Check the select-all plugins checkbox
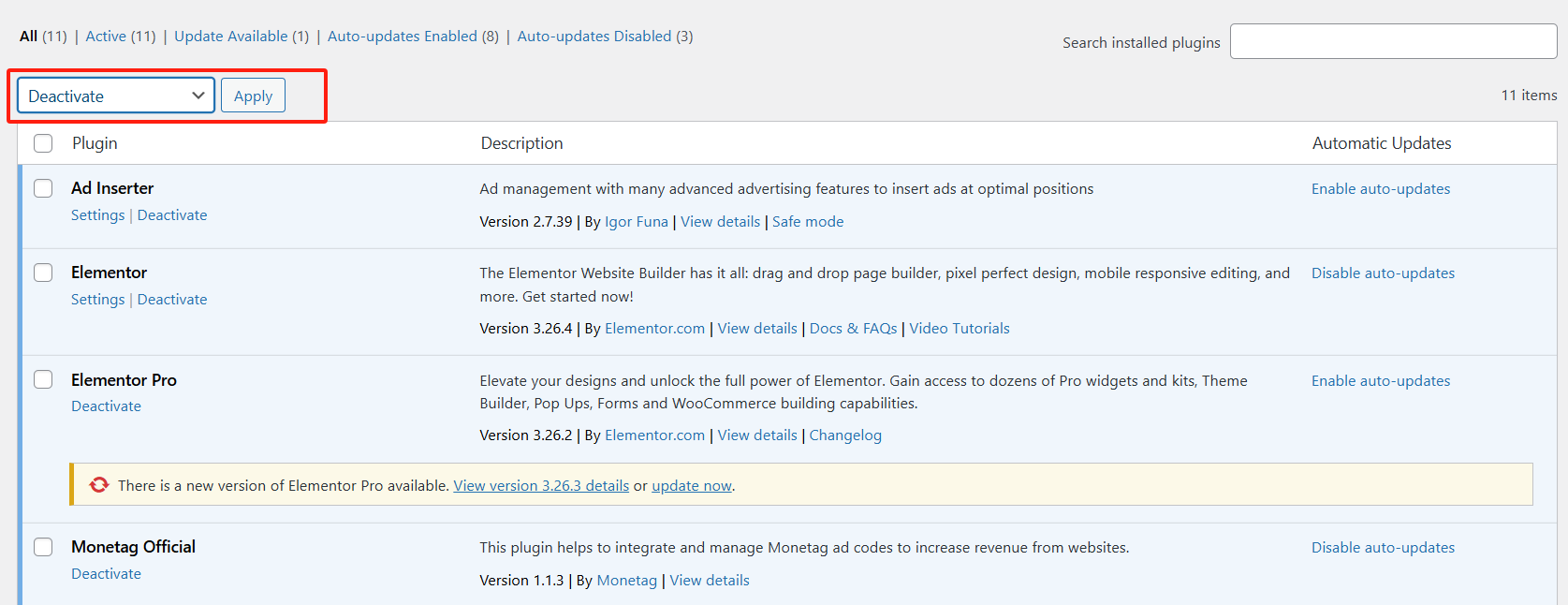Viewport: 1568px width, 605px height. (x=43, y=143)
